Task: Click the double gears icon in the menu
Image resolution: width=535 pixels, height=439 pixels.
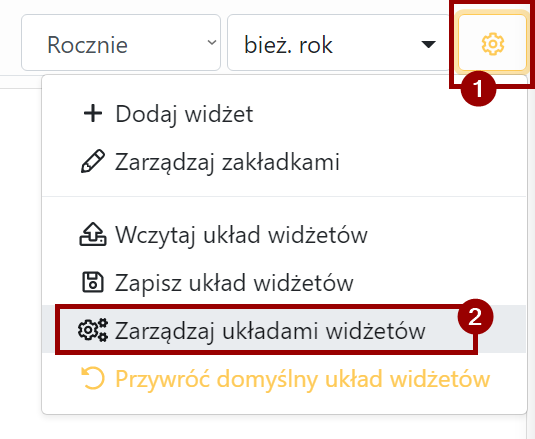Action: pos(93,330)
